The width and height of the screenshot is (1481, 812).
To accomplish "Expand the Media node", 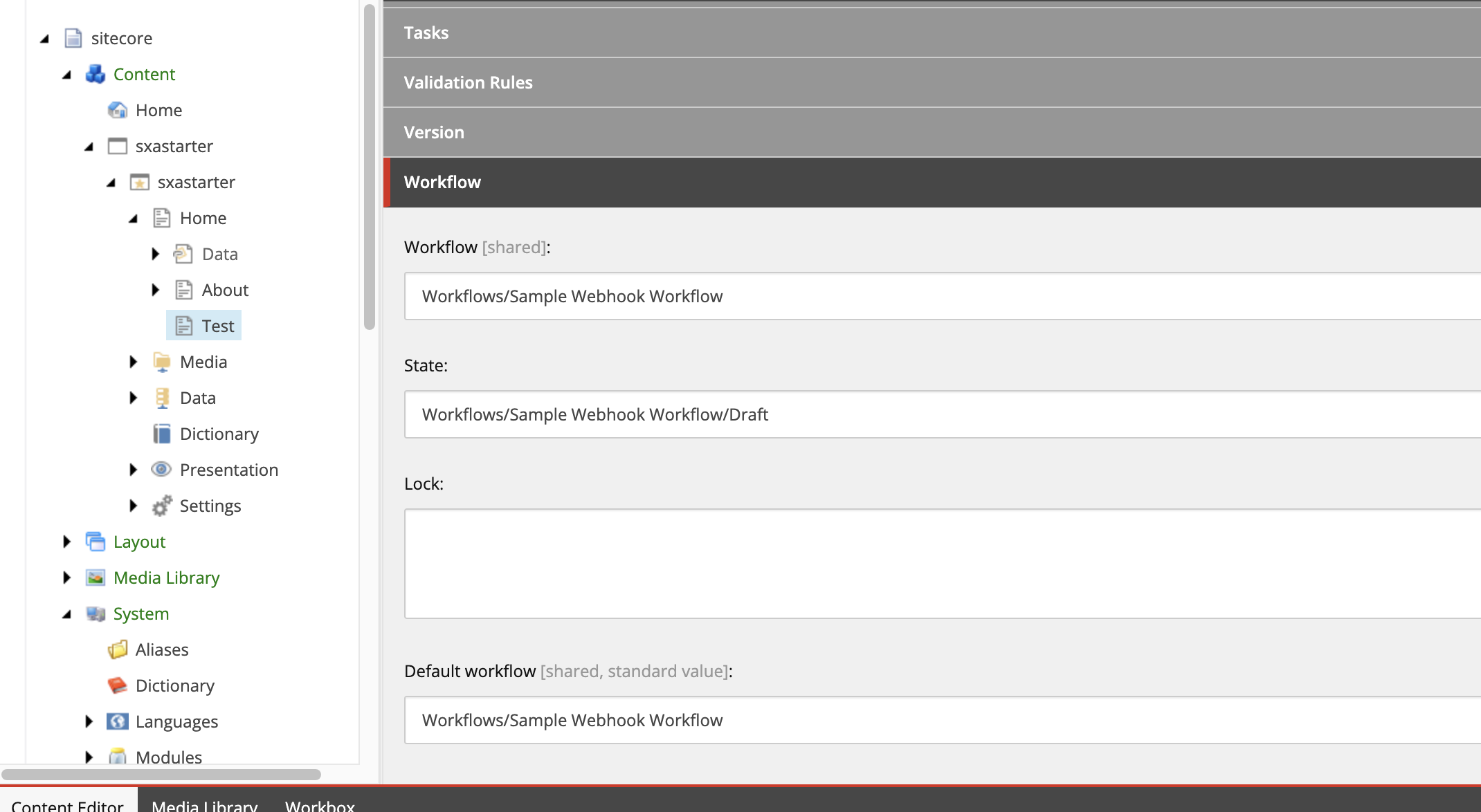I will coord(134,362).
